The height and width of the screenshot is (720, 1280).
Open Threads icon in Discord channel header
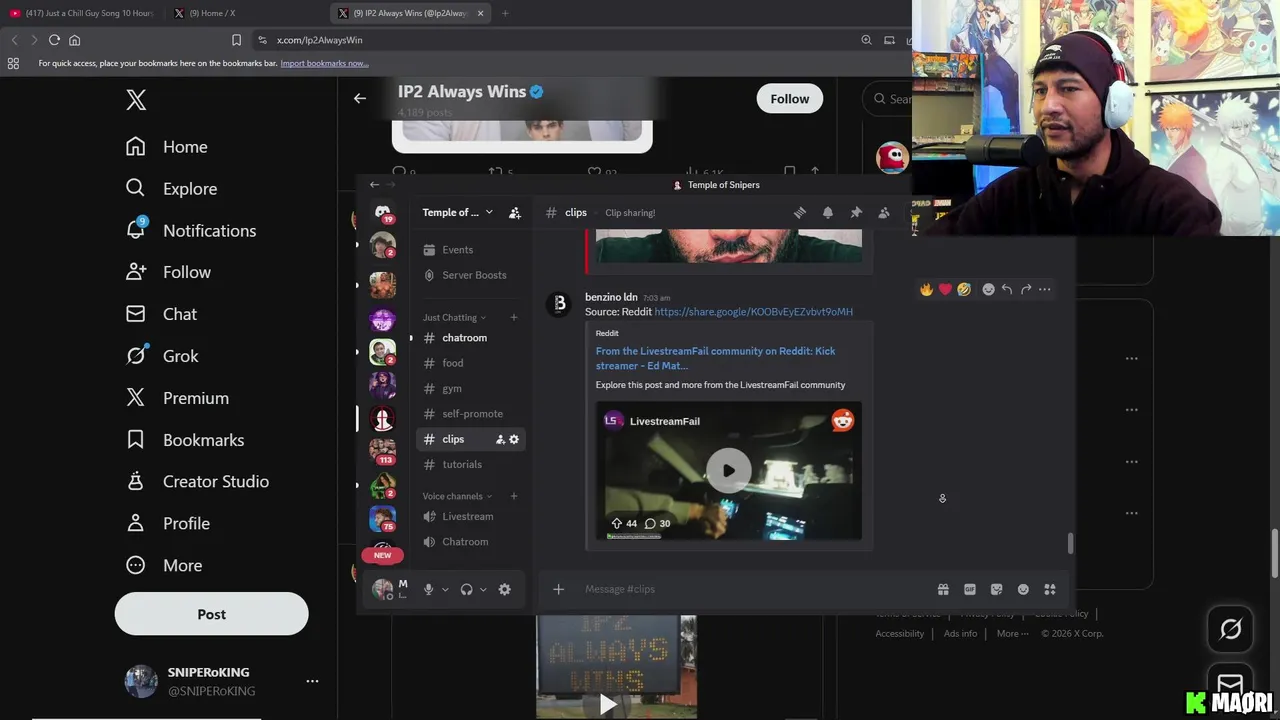pos(800,212)
